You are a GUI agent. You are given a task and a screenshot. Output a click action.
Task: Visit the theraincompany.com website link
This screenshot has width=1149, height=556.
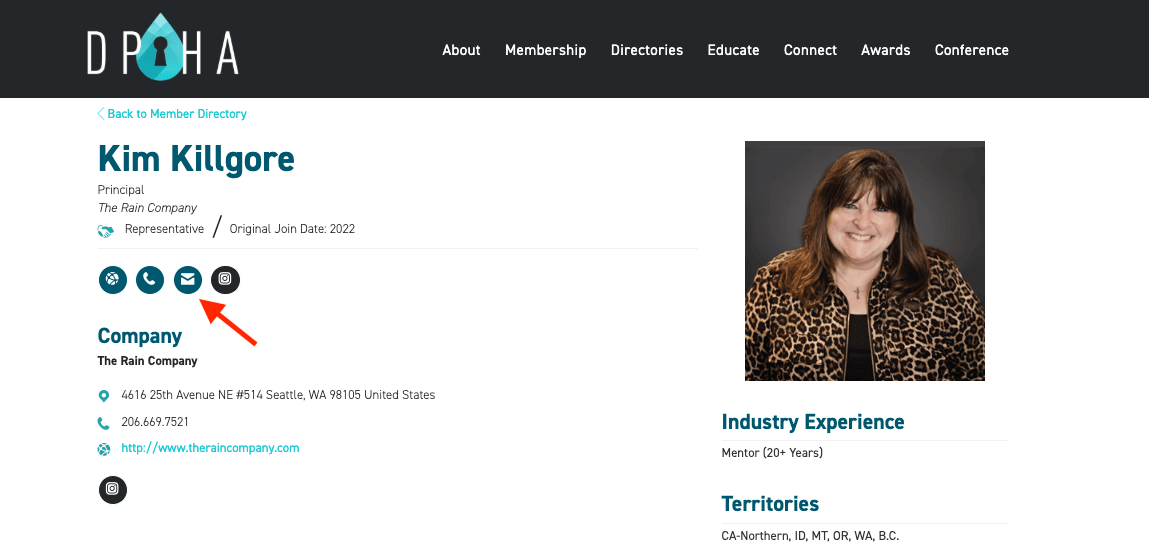pyautogui.click(x=210, y=448)
